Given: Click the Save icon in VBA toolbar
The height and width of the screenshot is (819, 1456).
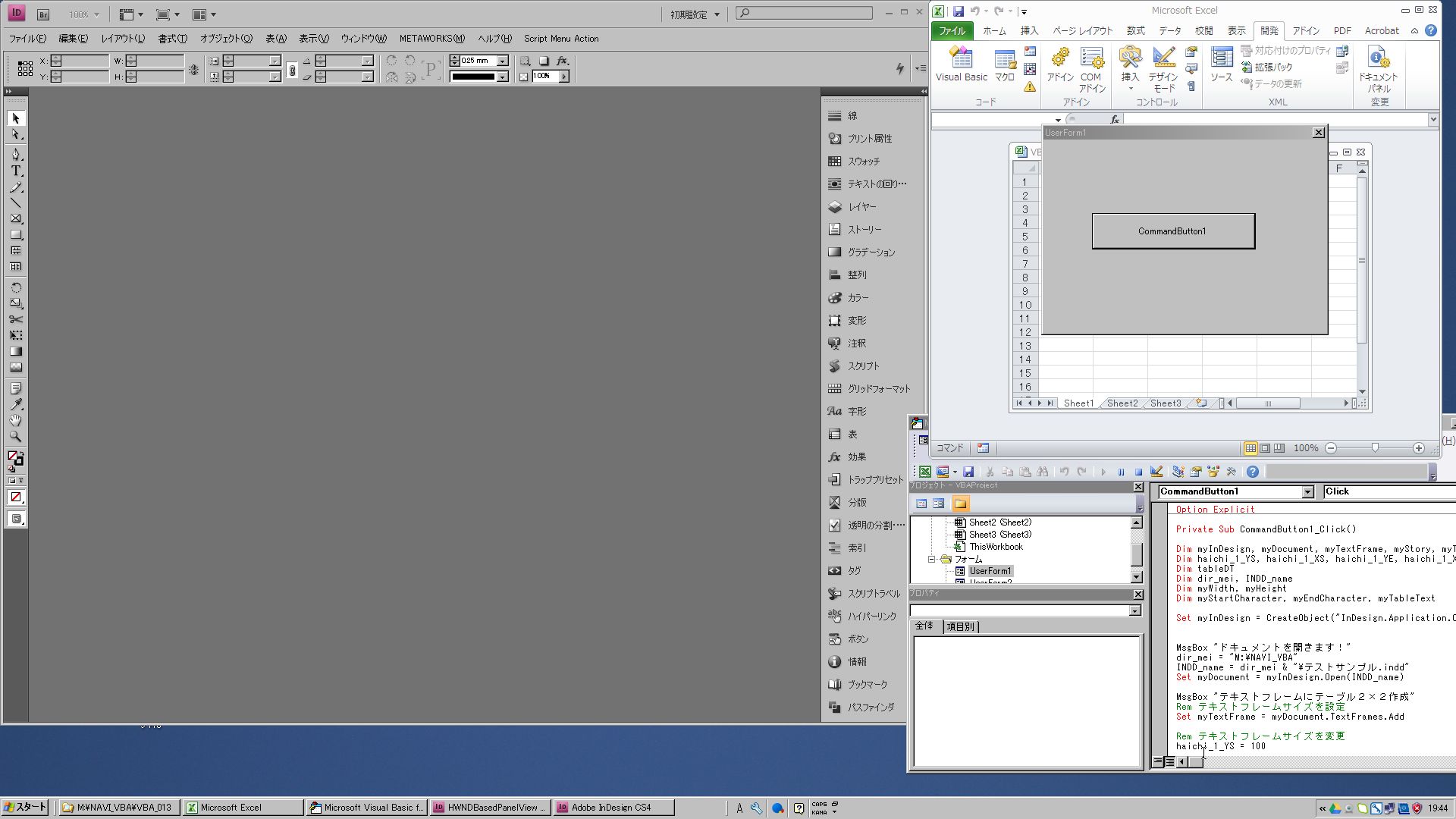Looking at the screenshot, I should [968, 472].
